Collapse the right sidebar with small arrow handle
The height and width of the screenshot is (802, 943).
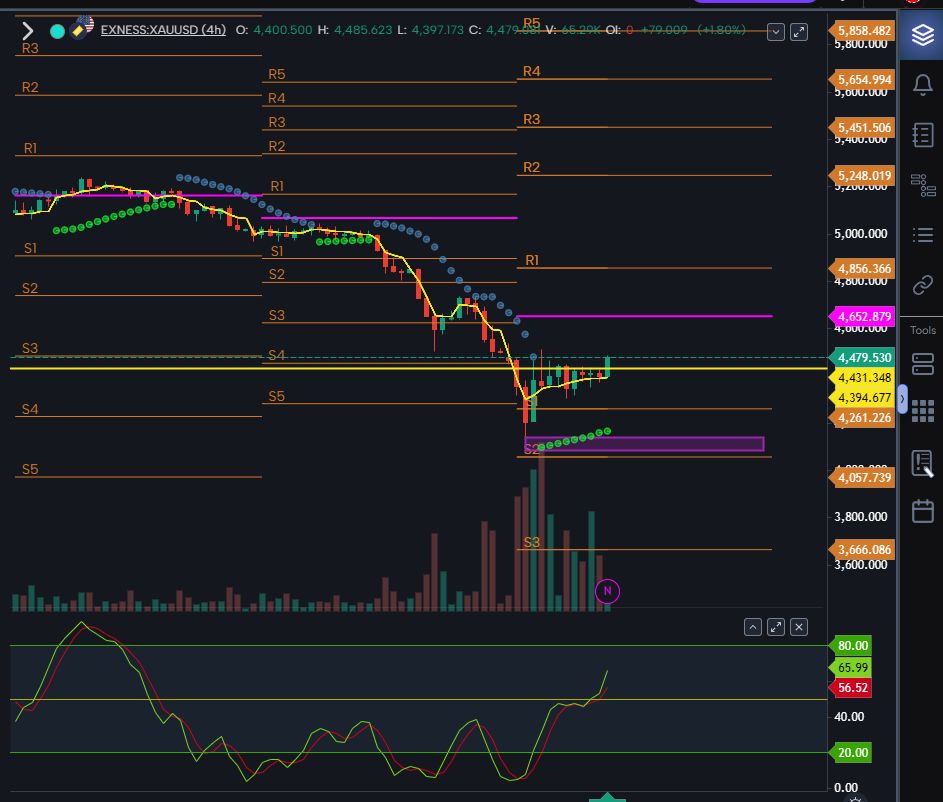(x=903, y=399)
